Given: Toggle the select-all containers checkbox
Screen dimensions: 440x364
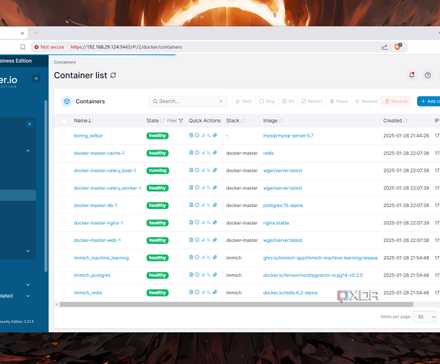Looking at the screenshot, I should pos(64,121).
